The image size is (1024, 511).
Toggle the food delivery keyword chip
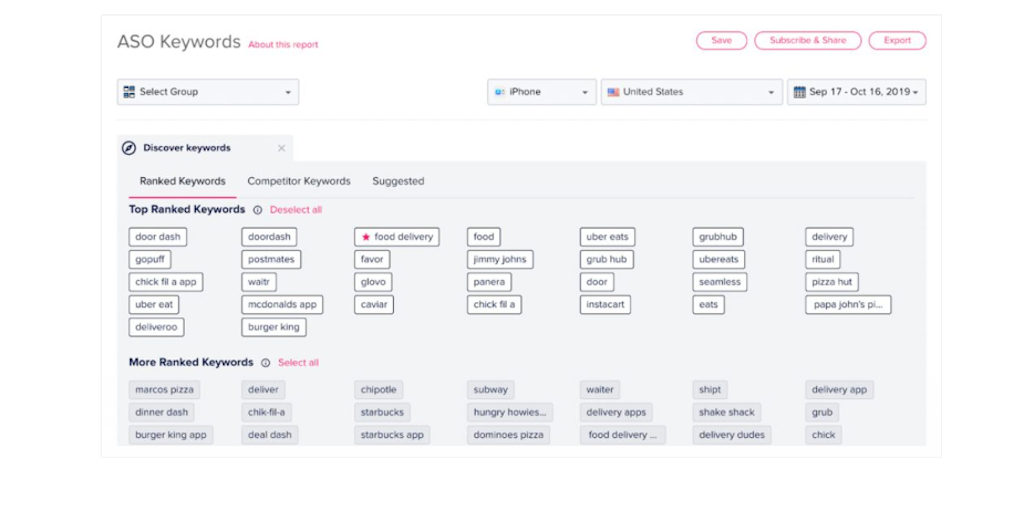point(397,237)
